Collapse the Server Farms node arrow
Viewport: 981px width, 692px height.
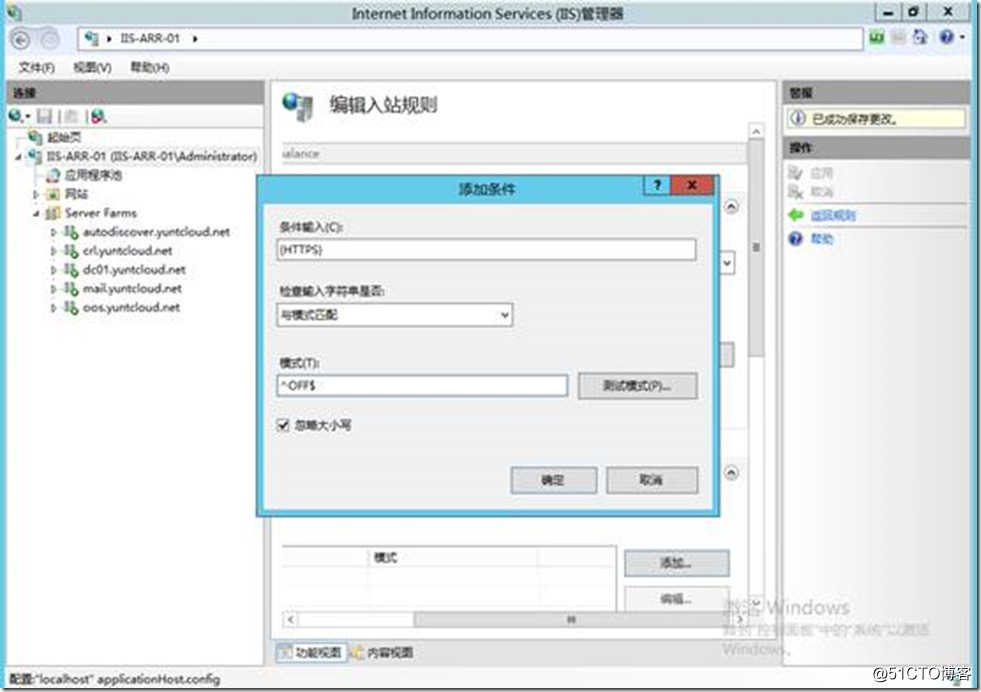[36, 213]
